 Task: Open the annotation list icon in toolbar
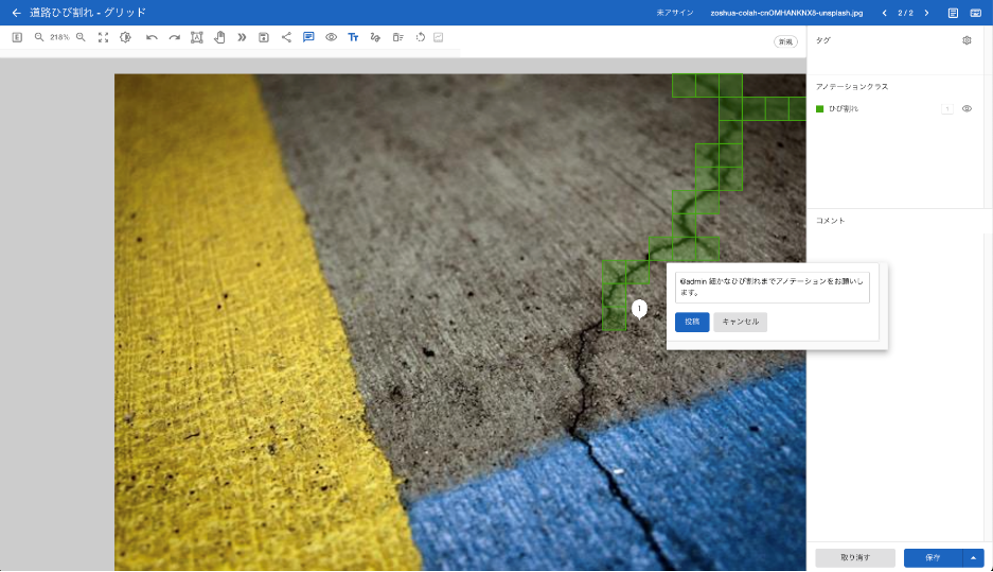pos(398,37)
